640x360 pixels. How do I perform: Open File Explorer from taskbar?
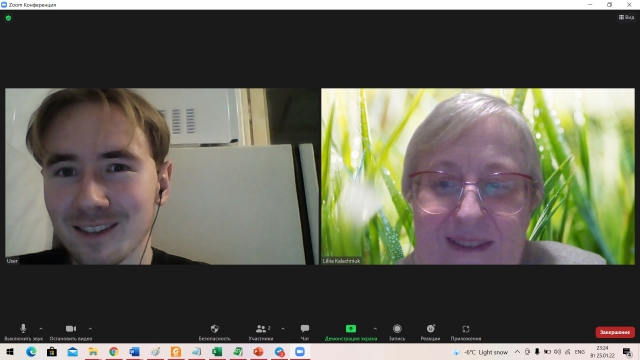93,352
